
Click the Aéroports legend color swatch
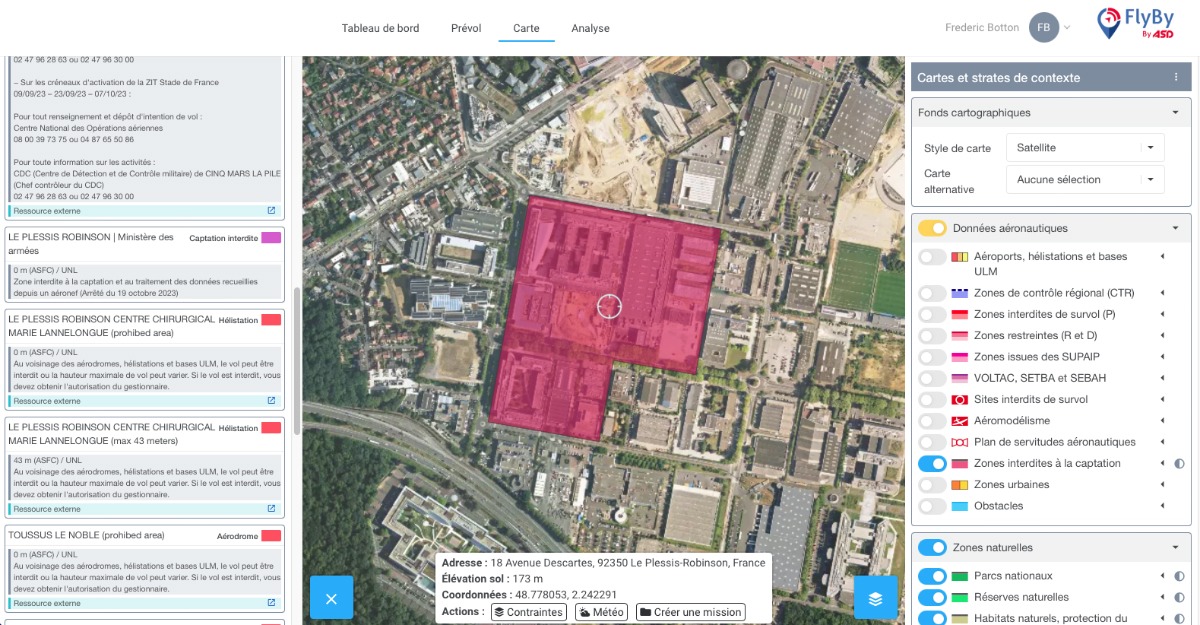point(959,257)
